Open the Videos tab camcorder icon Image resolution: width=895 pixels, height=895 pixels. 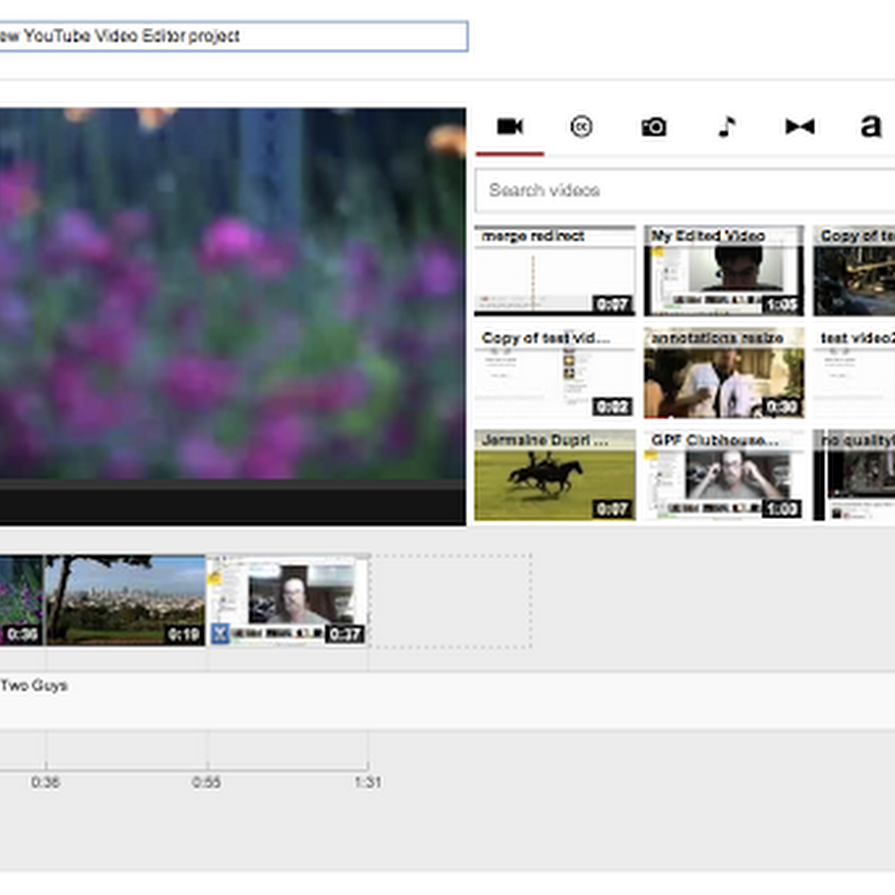510,127
